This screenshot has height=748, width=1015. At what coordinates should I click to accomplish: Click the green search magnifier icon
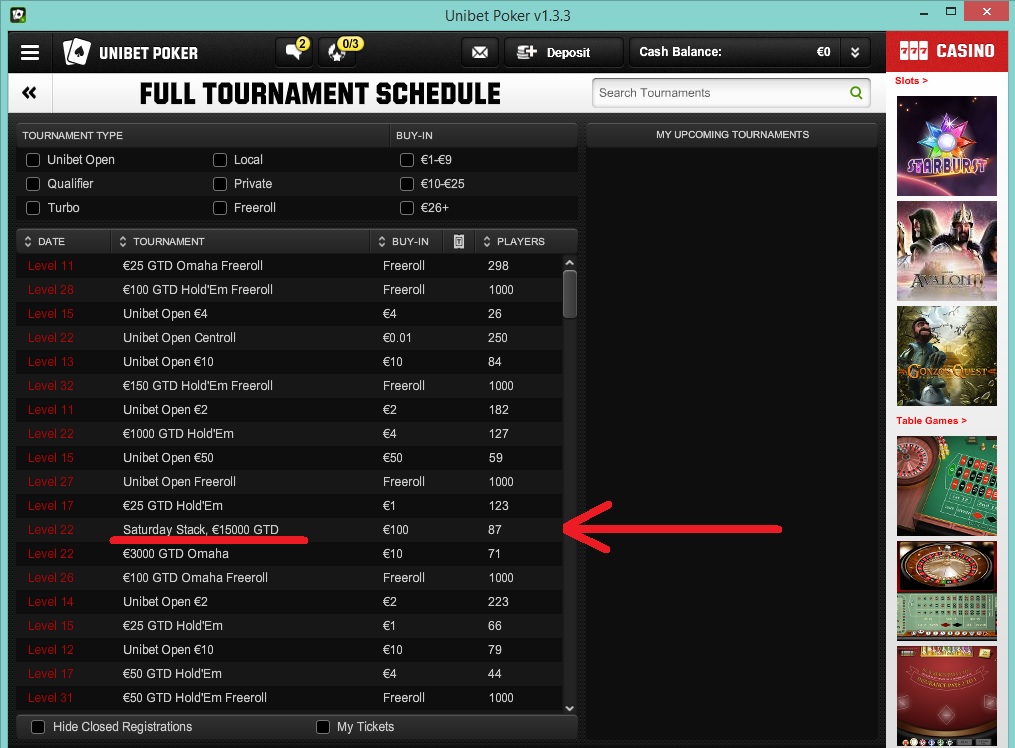856,93
